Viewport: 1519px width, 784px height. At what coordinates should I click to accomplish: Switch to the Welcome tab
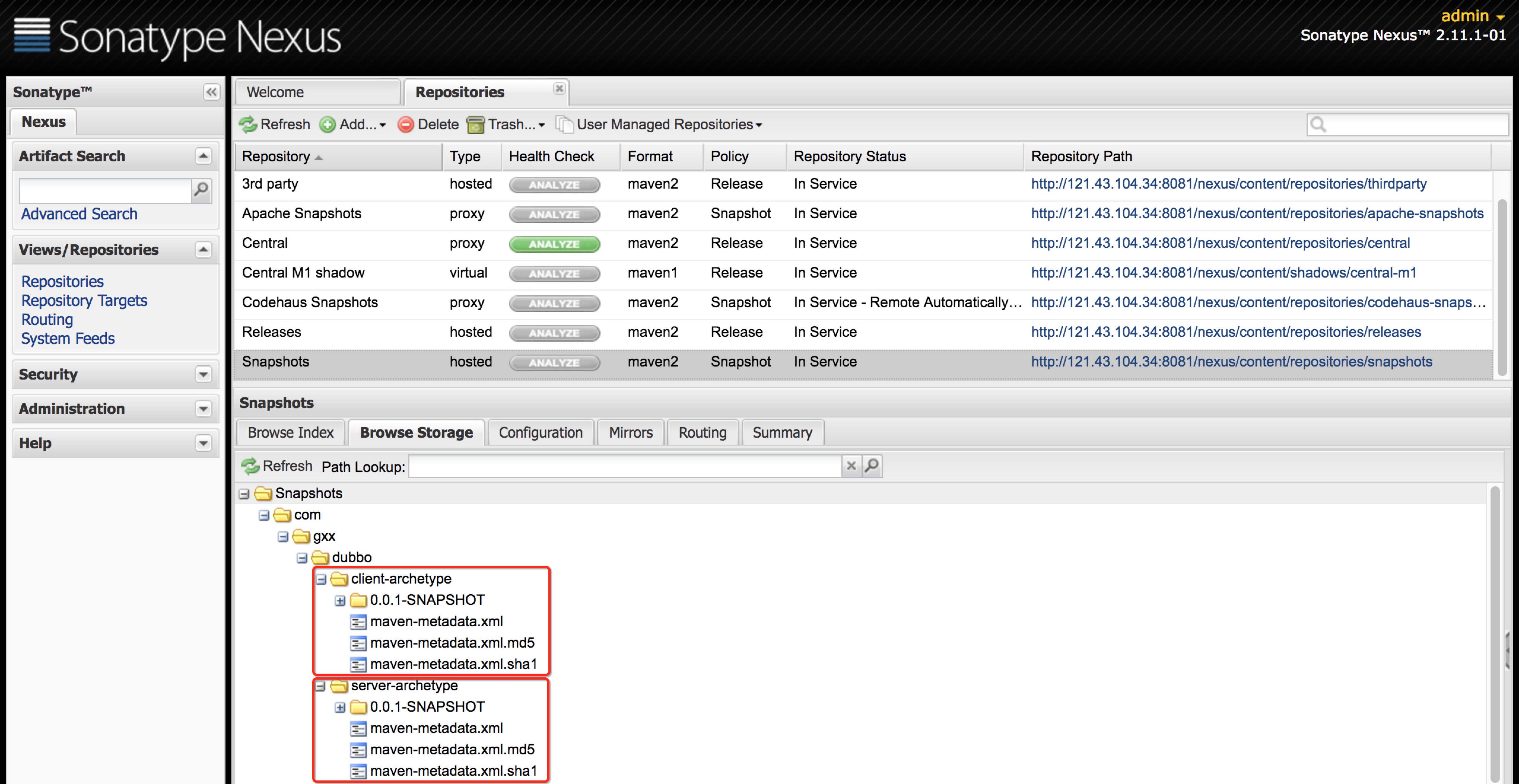tap(318, 92)
